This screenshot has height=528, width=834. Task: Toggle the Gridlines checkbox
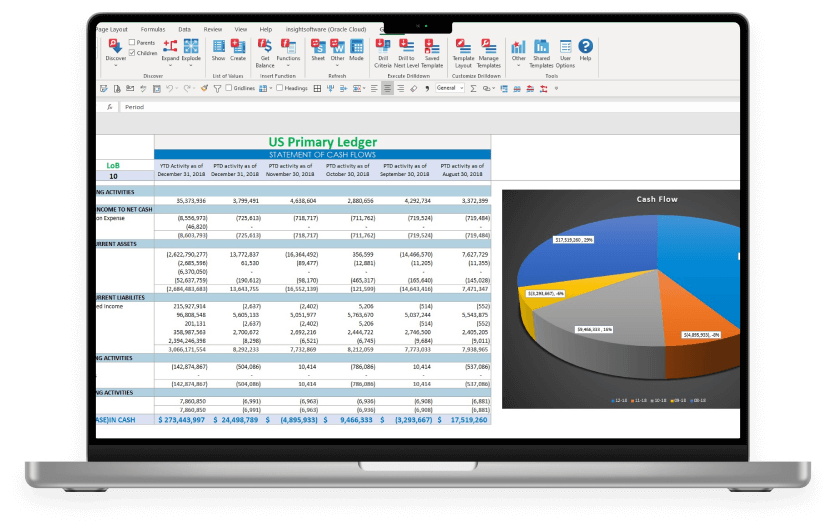(228, 88)
